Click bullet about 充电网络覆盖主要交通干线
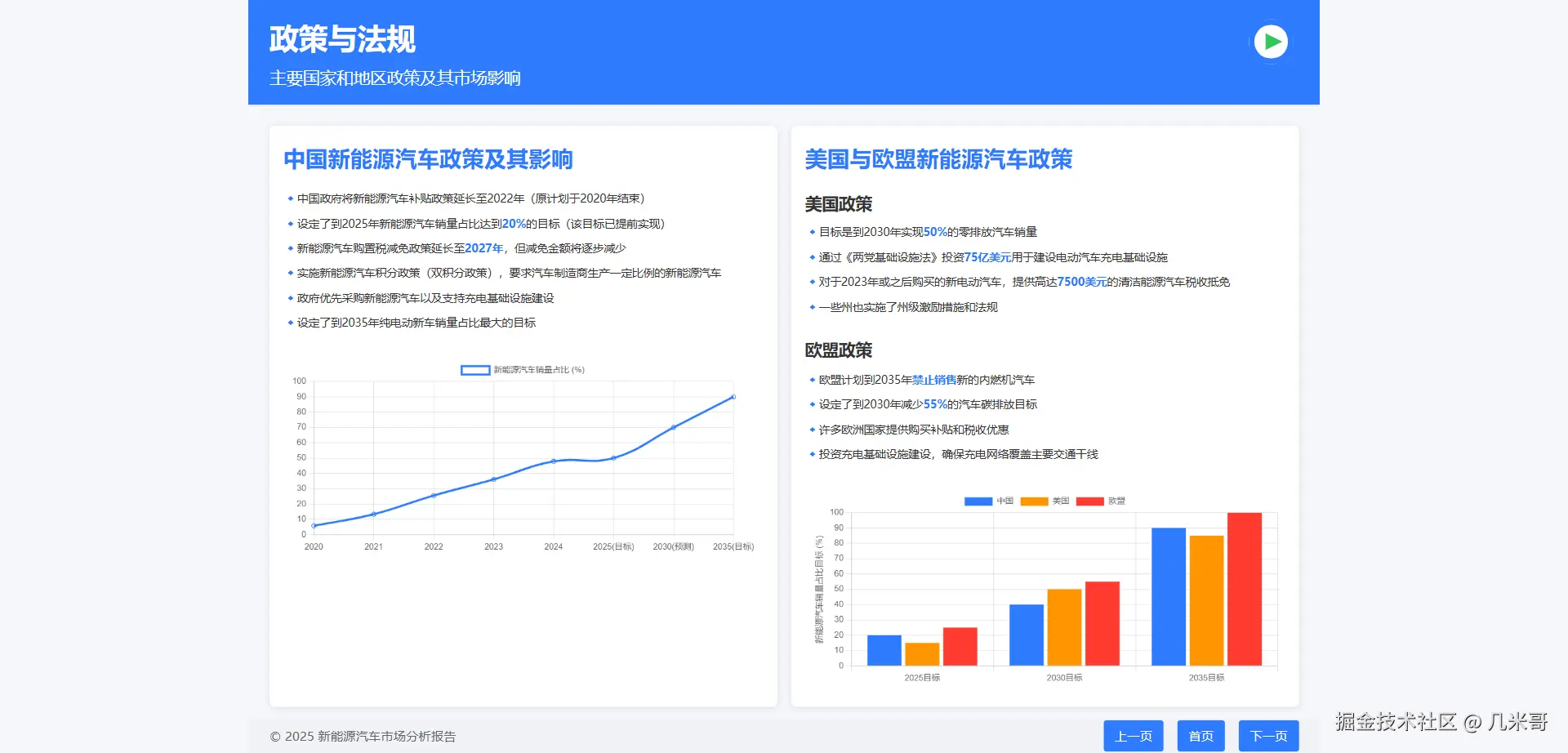Screen dimensions: 1568x753 959,454
